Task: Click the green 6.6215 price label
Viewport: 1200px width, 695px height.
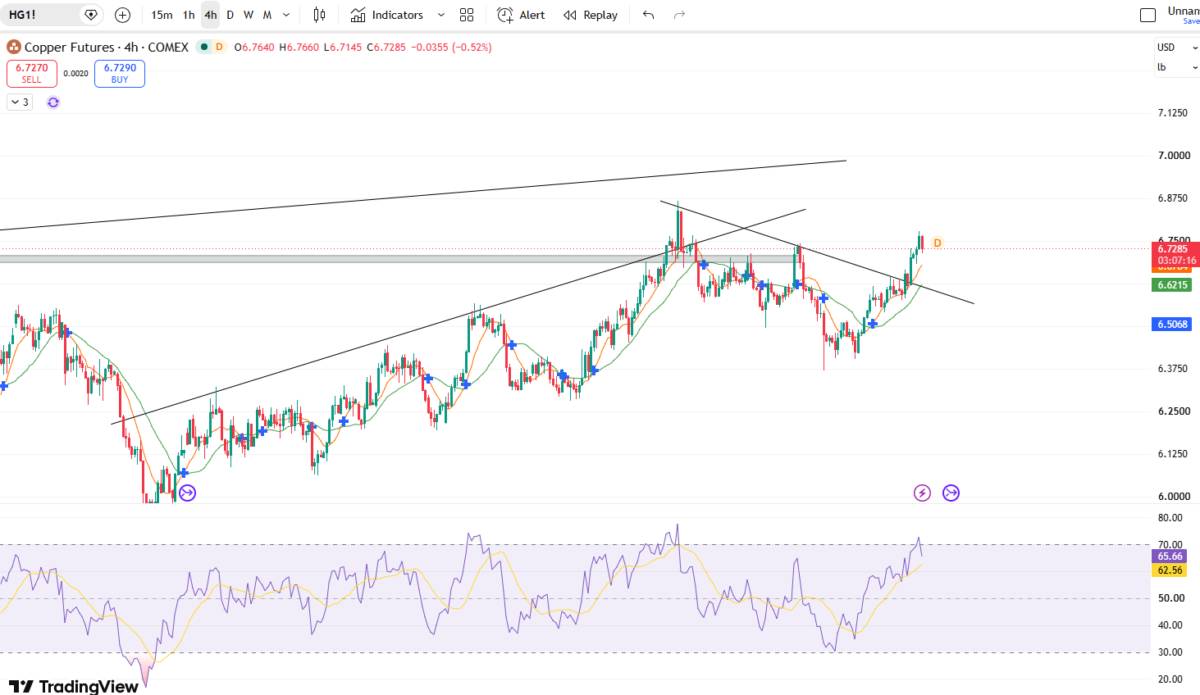Action: [1172, 285]
